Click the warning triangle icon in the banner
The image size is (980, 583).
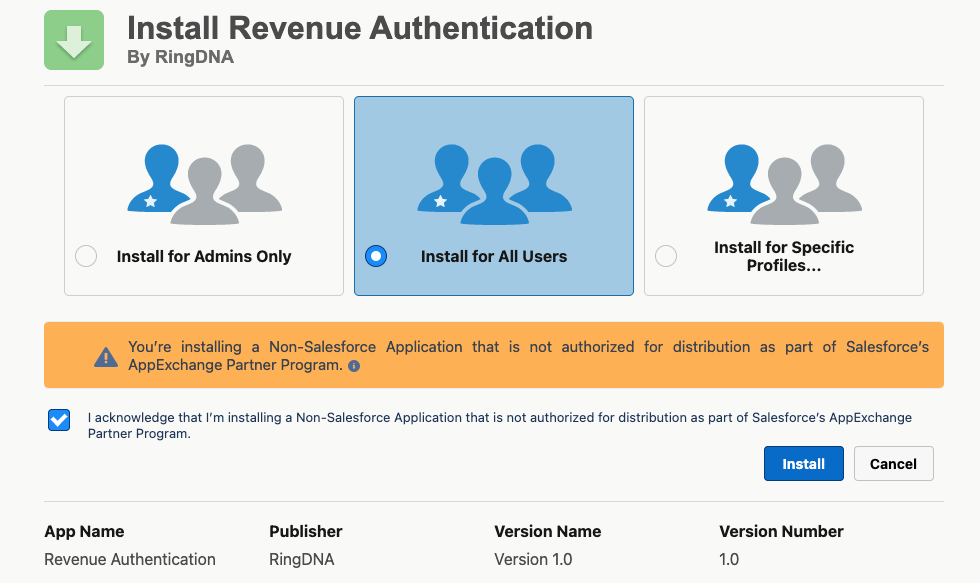coord(105,356)
